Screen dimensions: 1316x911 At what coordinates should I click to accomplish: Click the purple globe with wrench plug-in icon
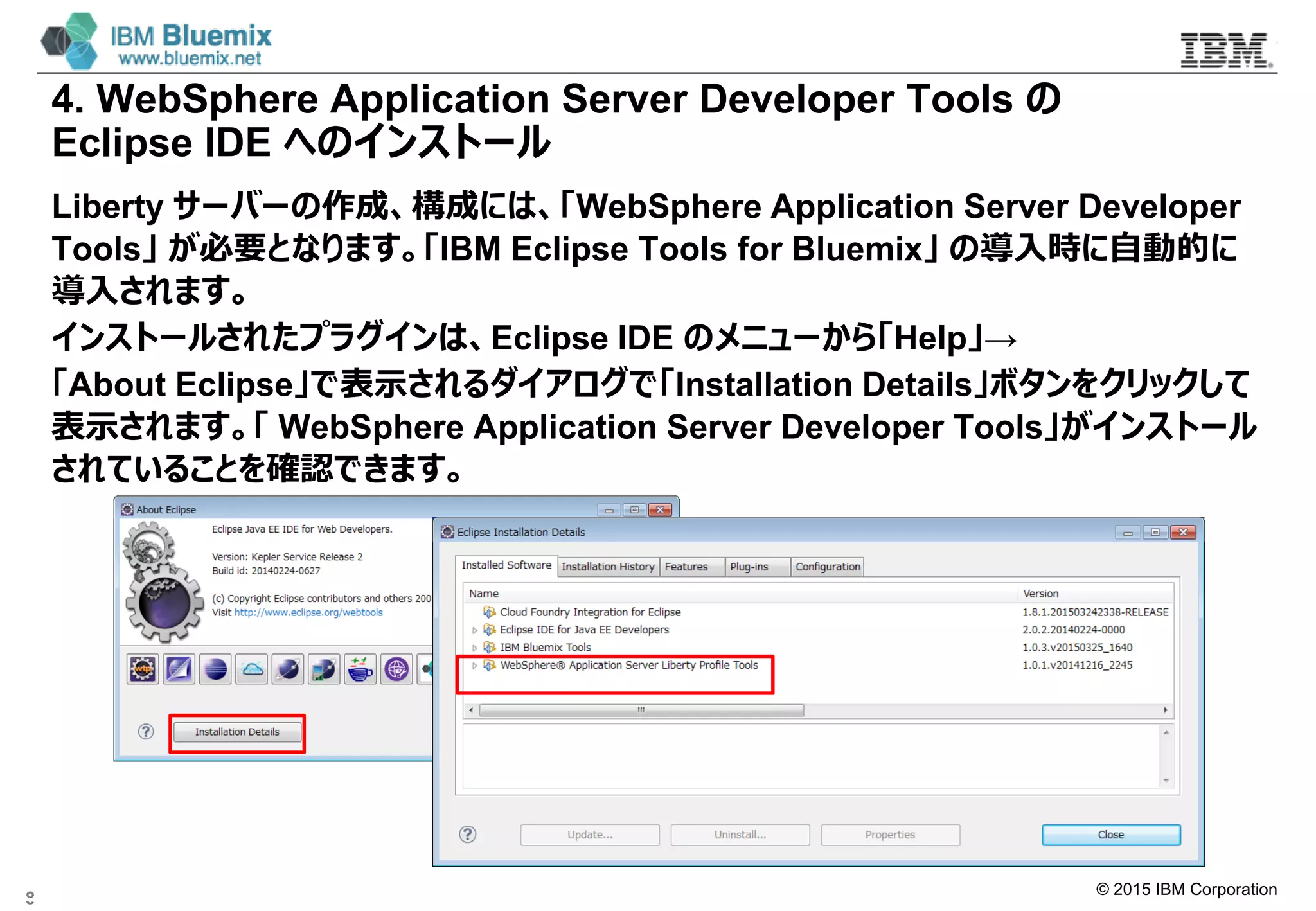point(397,669)
